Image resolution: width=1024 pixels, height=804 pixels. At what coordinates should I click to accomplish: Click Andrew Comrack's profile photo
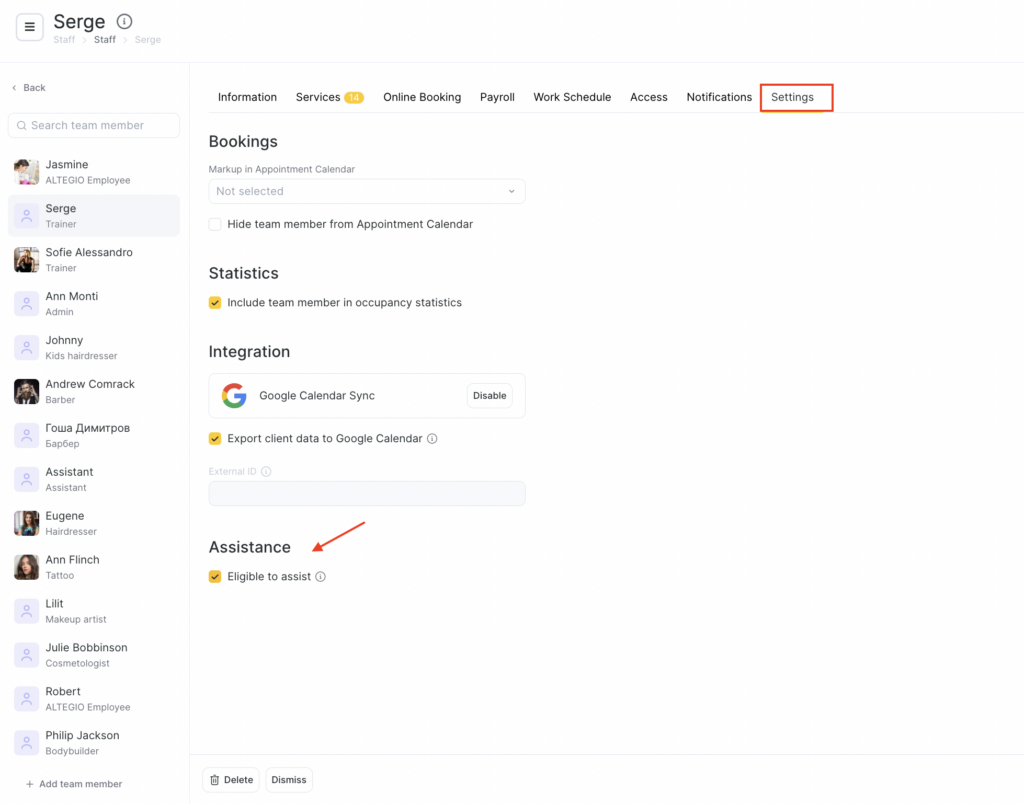(27, 392)
